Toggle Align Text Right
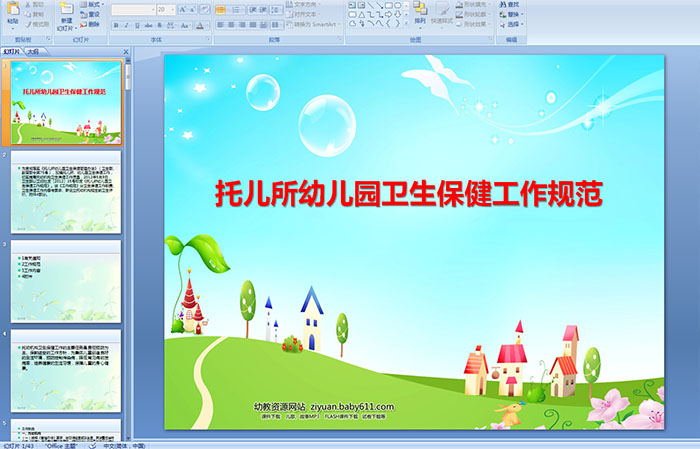Screen dimensions: 700x449 (242, 25)
